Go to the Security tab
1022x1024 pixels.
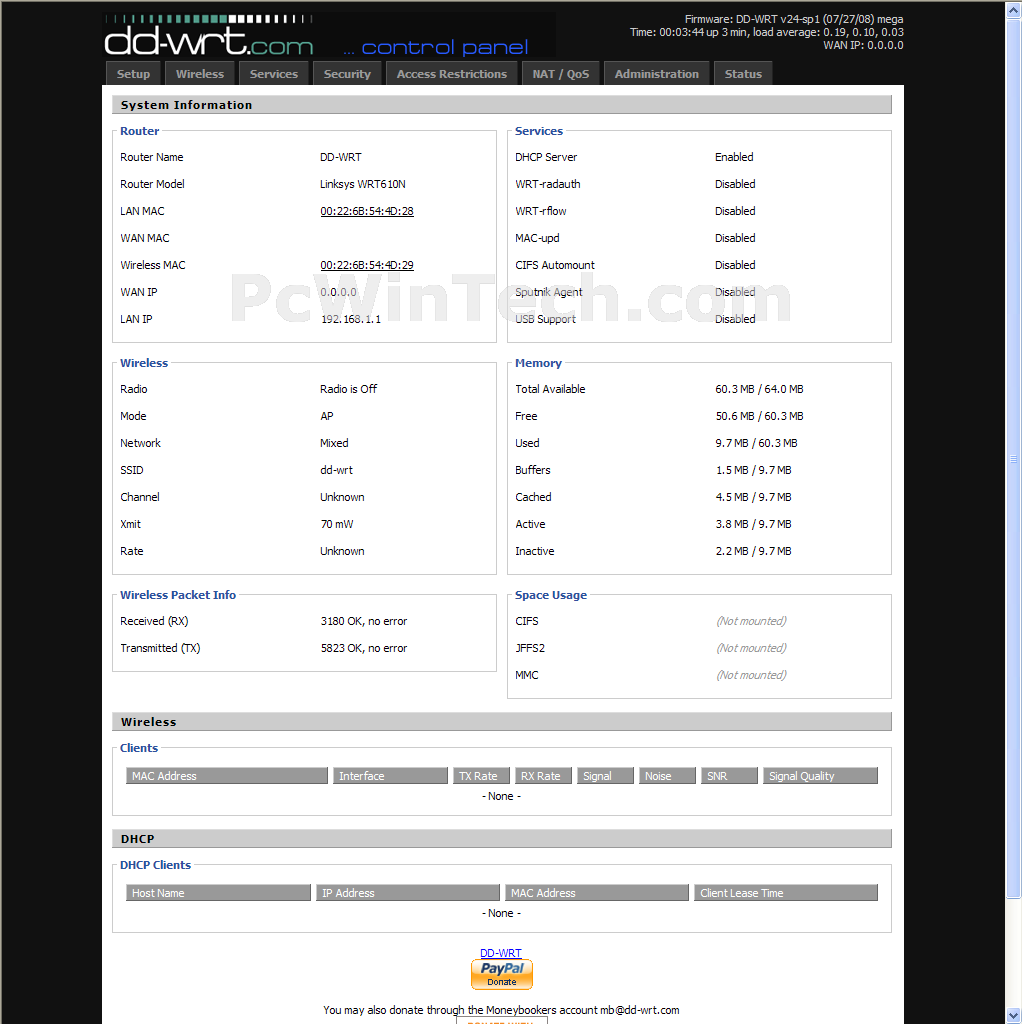(347, 74)
